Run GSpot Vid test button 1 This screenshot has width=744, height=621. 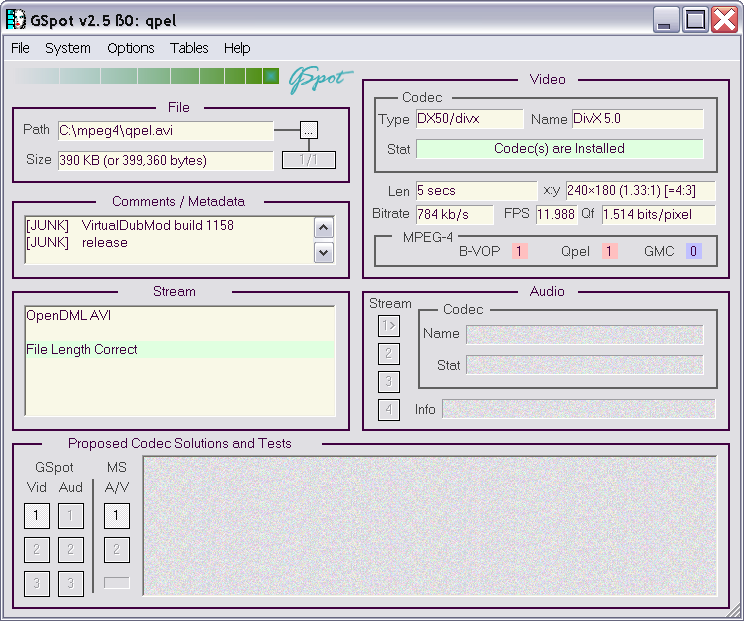[x=37, y=516]
